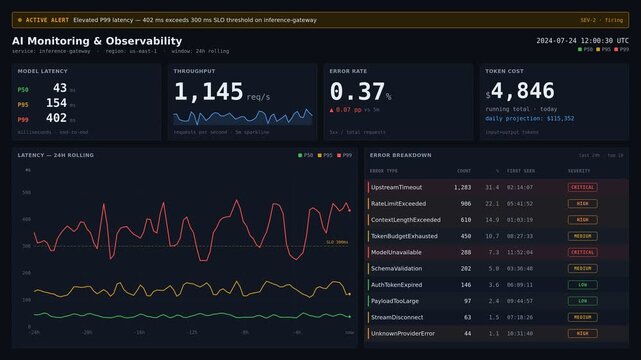Select the region: us-east-1 label
641x360 pixels.
click(x=131, y=51)
